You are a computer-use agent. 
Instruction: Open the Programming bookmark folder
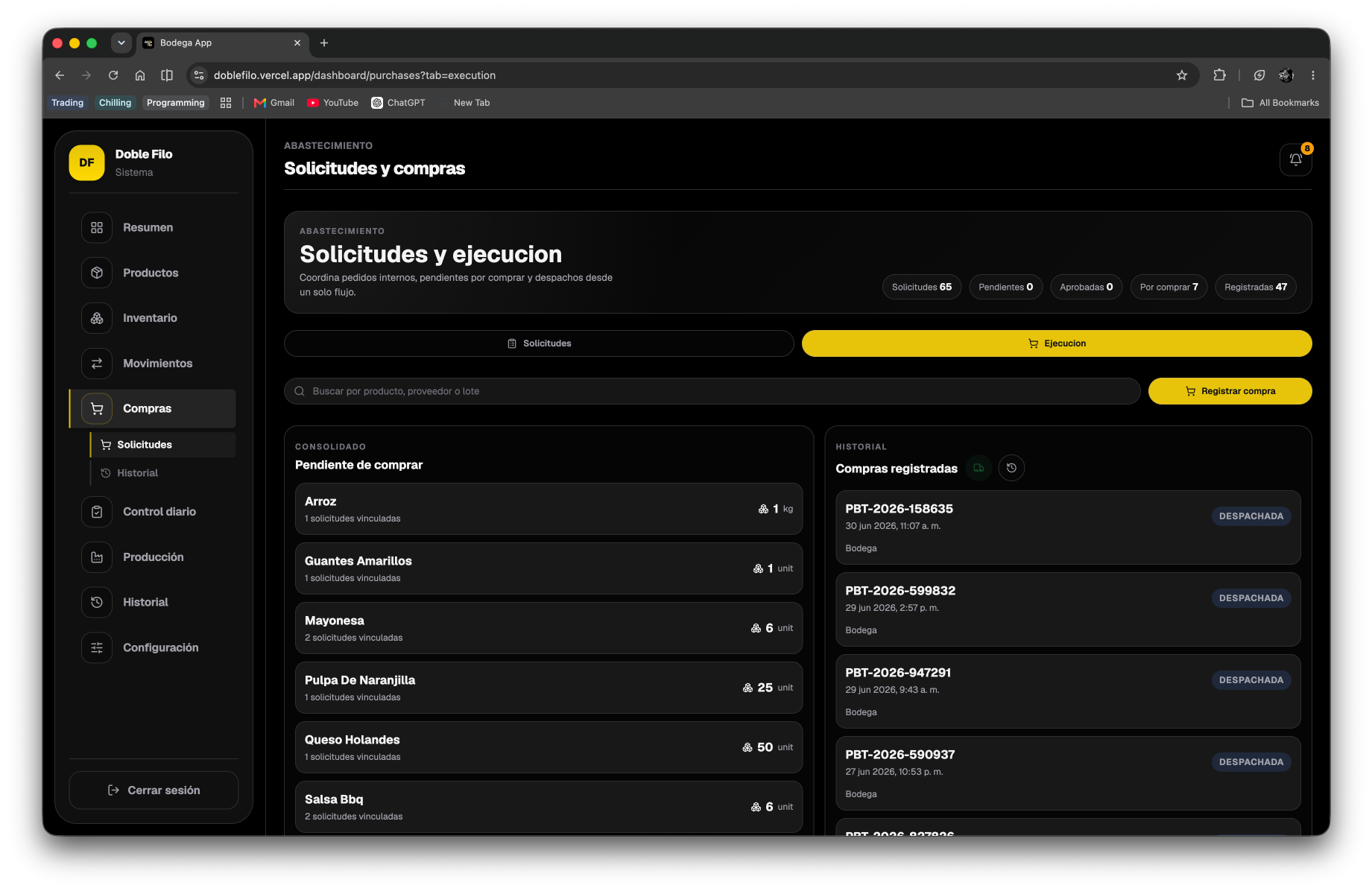point(175,103)
